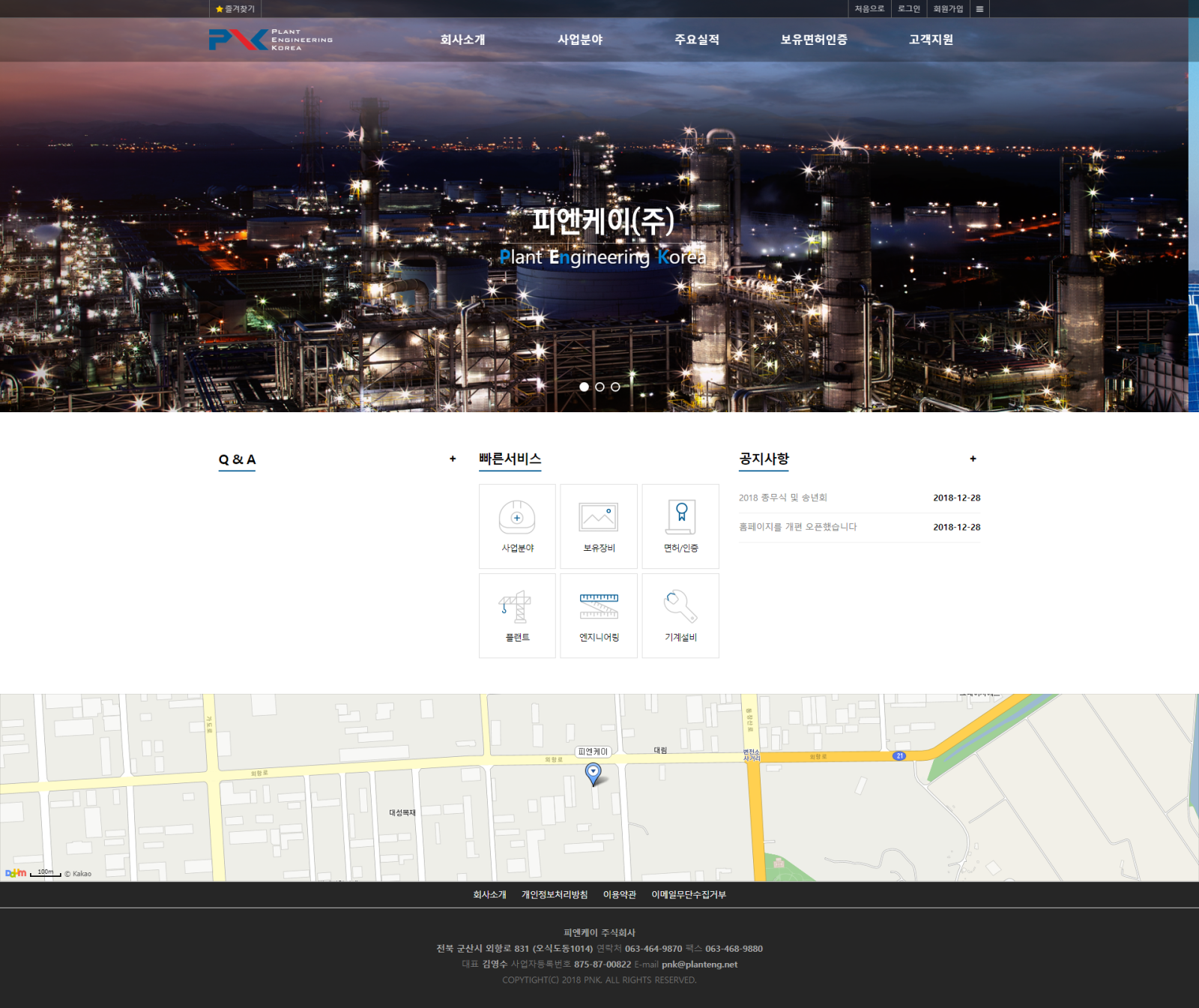Click the 개인정보처리방침 footer link

pos(555,895)
